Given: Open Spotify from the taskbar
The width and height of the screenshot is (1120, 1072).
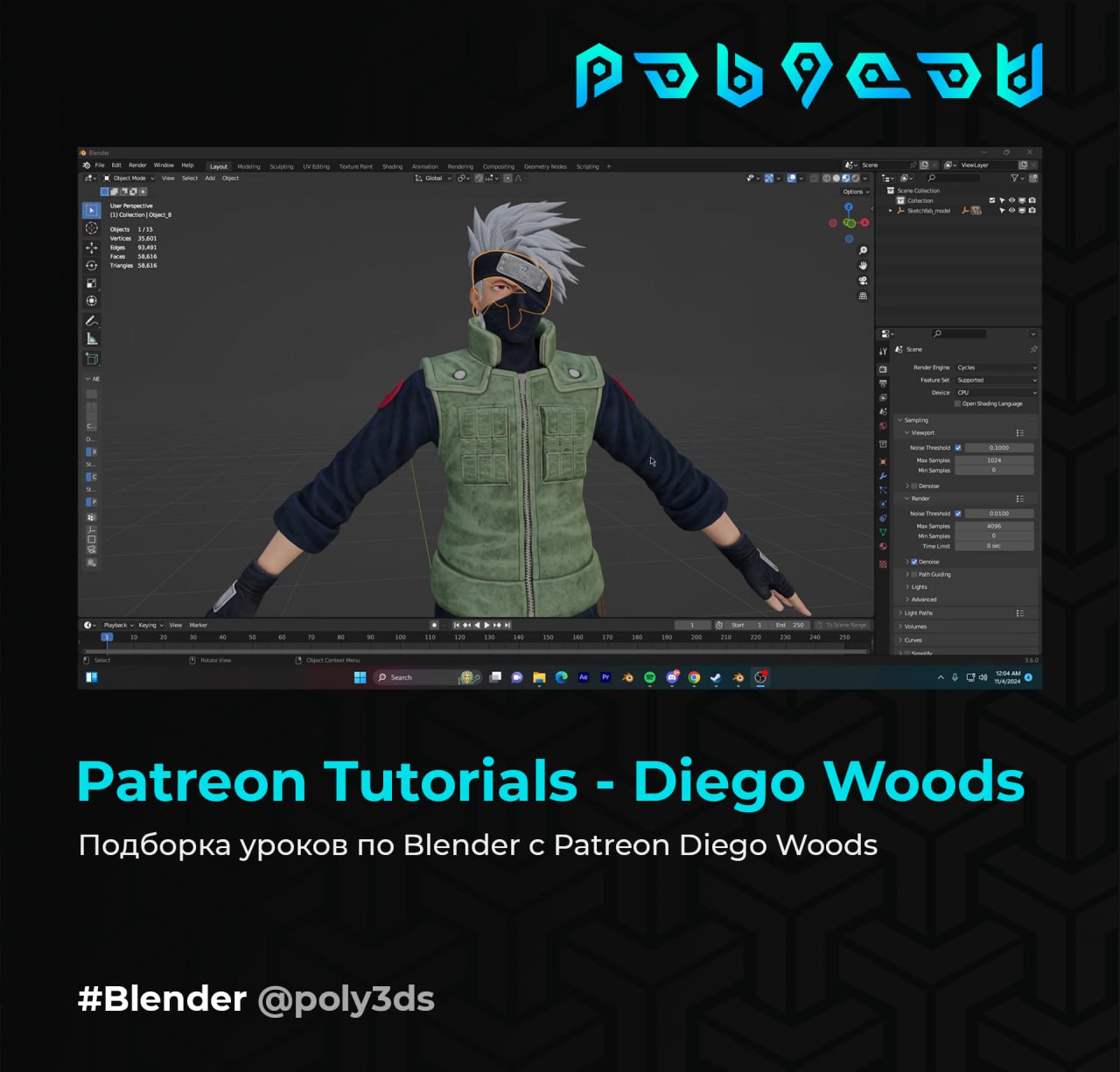Looking at the screenshot, I should tap(649, 677).
